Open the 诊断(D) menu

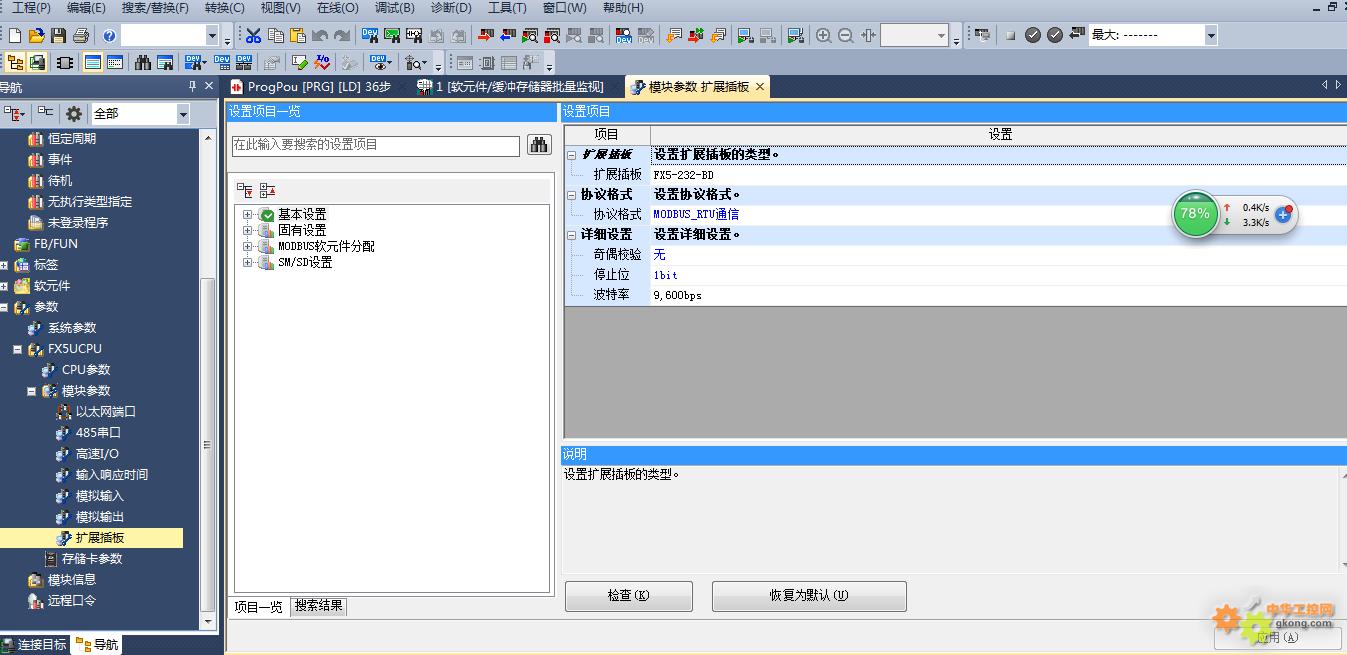[451, 8]
